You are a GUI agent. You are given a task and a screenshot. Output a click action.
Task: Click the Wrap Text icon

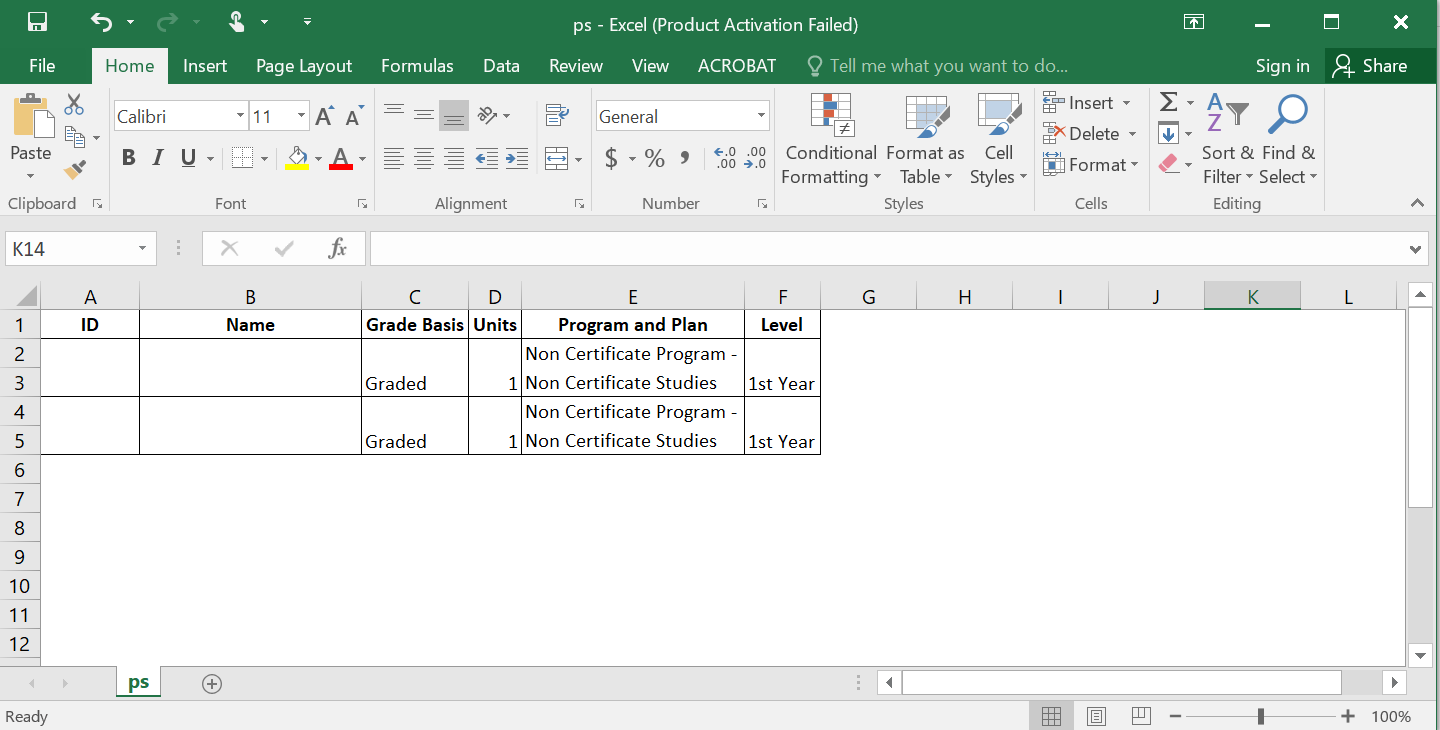click(x=557, y=116)
